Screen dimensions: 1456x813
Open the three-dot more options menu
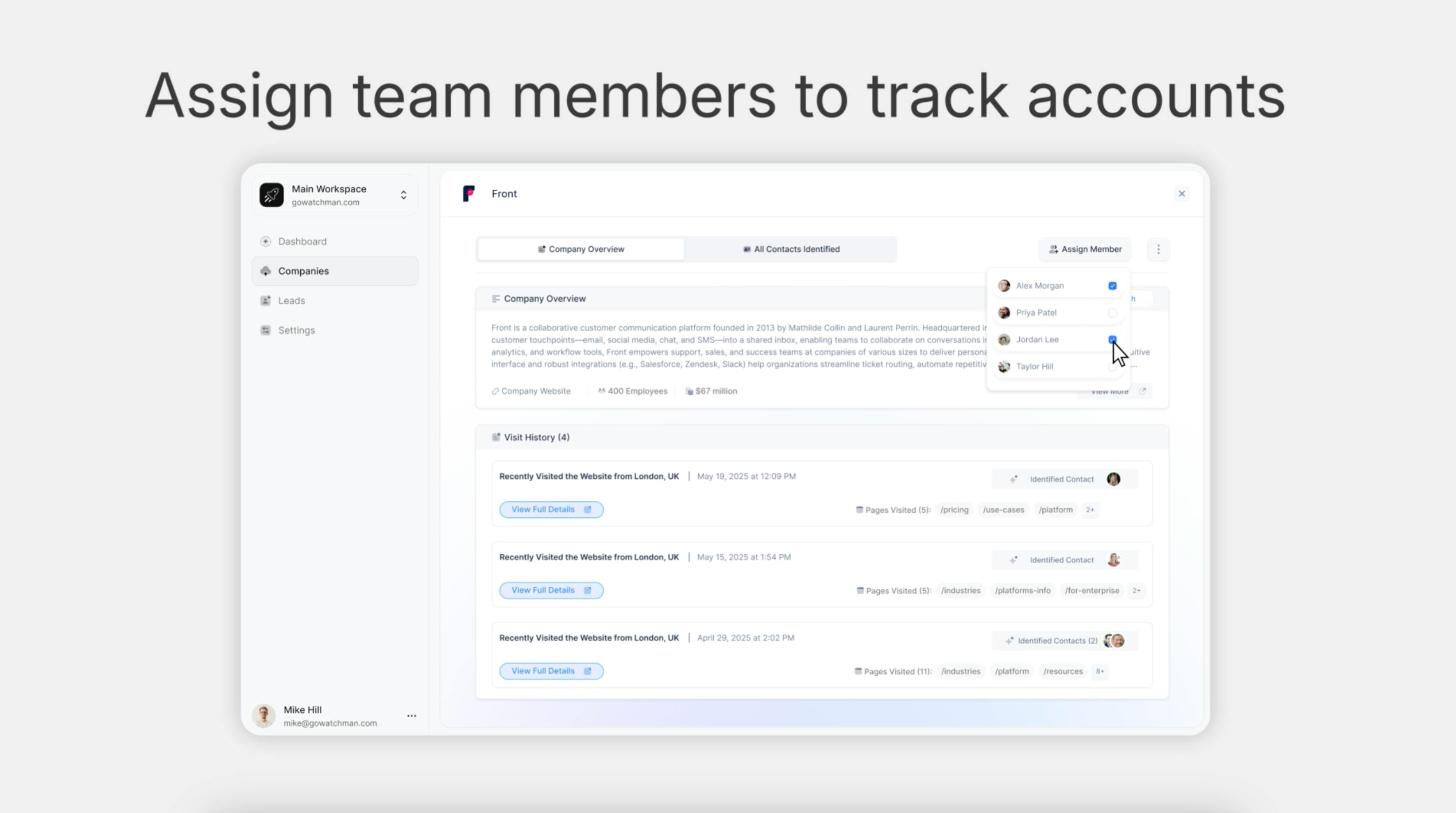1158,249
